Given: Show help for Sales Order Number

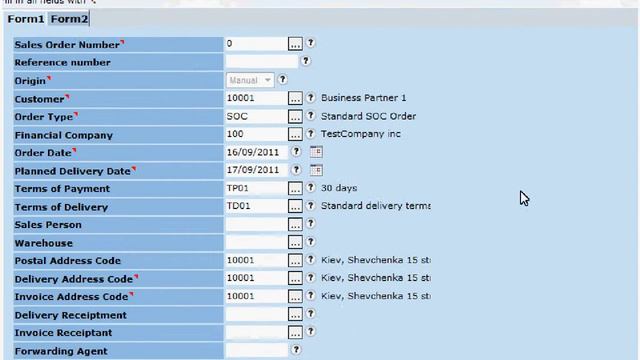Looking at the screenshot, I should 311,43.
